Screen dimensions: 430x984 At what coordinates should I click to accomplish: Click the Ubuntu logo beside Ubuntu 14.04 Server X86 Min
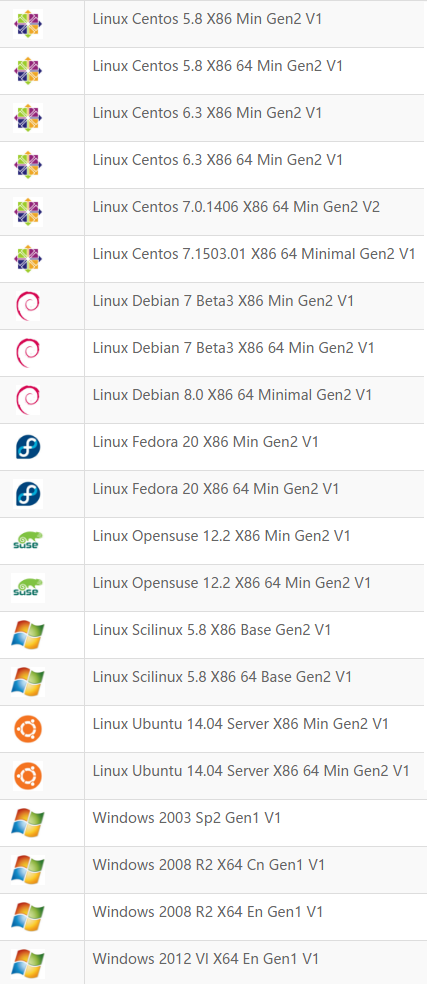pos(28,729)
